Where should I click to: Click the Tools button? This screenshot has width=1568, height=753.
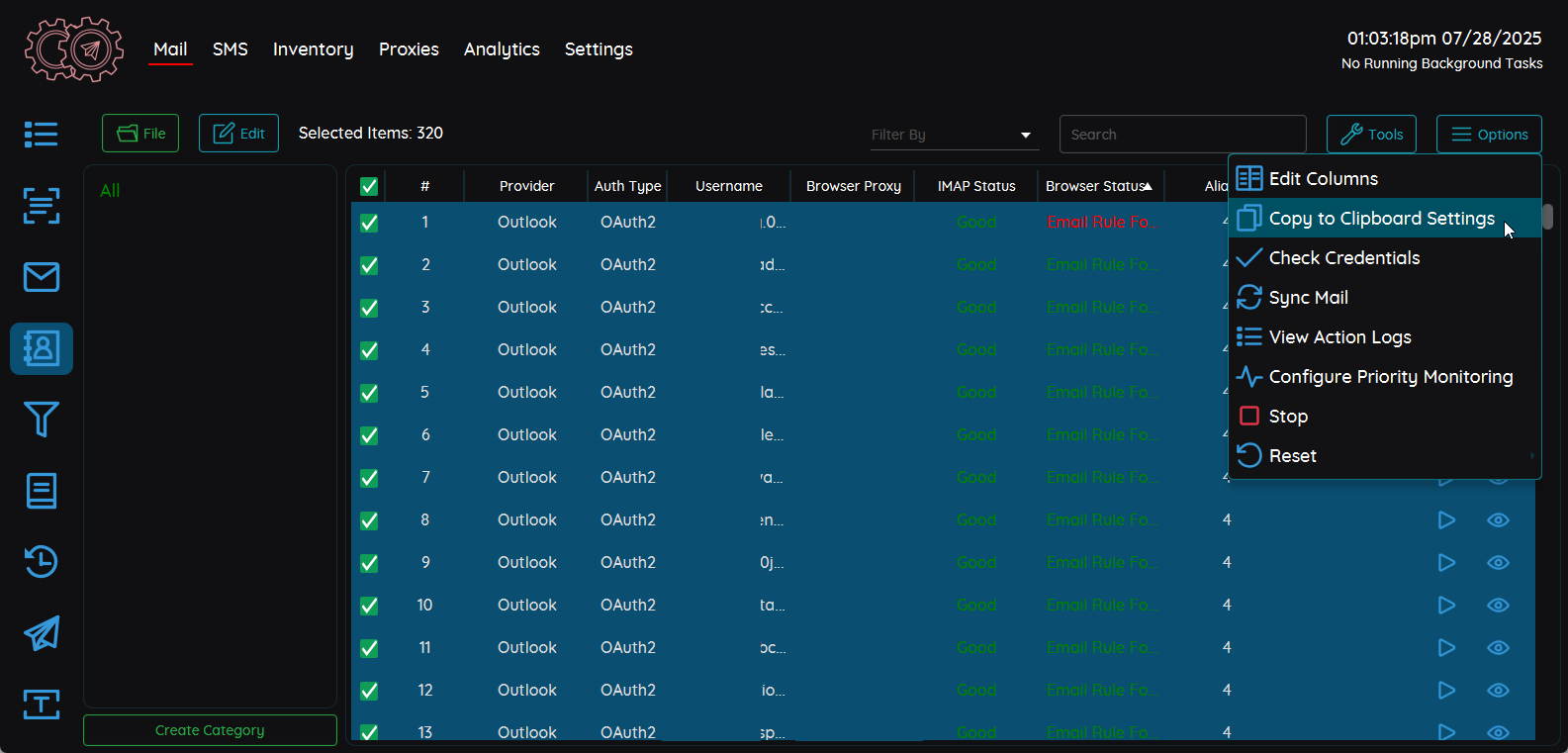point(1371,135)
